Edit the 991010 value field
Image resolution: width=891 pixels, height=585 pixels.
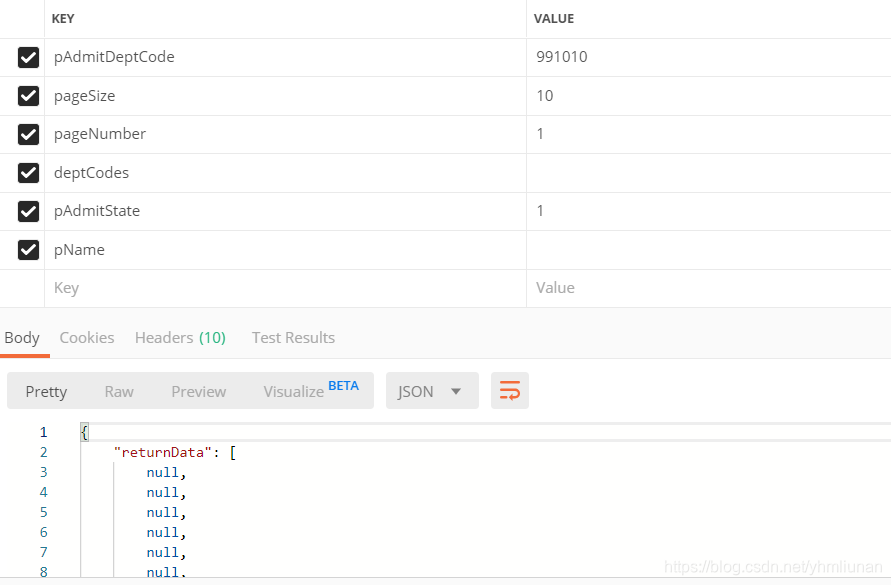(709, 57)
